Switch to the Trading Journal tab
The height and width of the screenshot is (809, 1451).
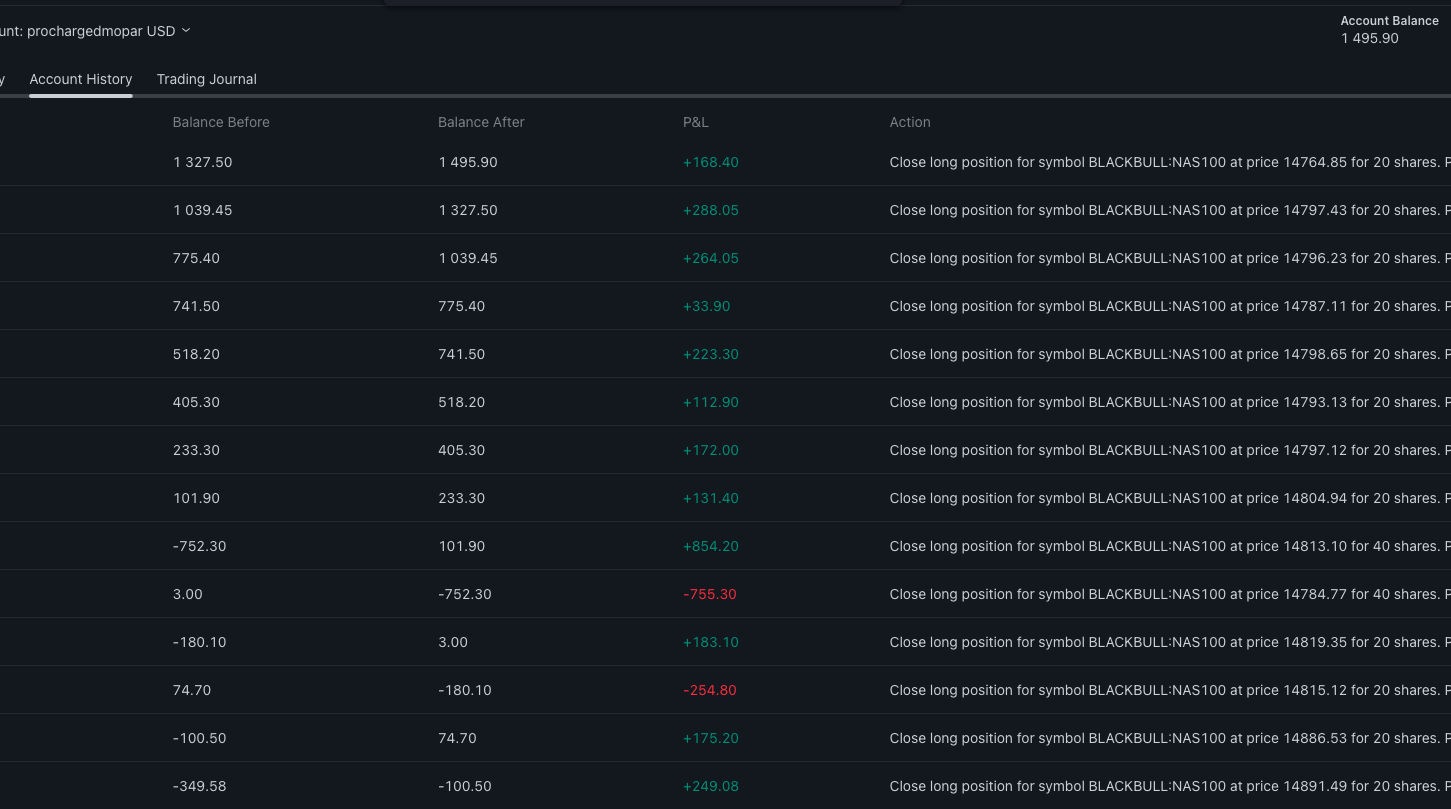tap(206, 79)
